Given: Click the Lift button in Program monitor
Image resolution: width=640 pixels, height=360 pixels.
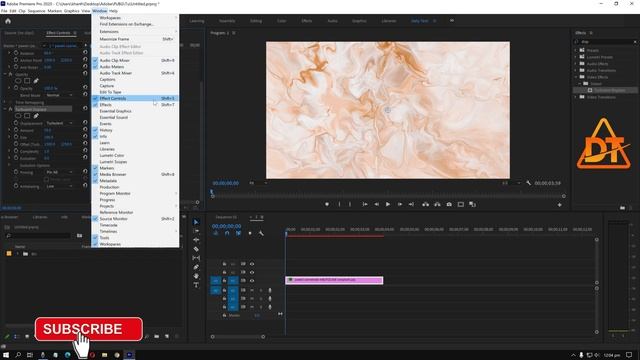Looking at the screenshot, I should [x=425, y=204].
